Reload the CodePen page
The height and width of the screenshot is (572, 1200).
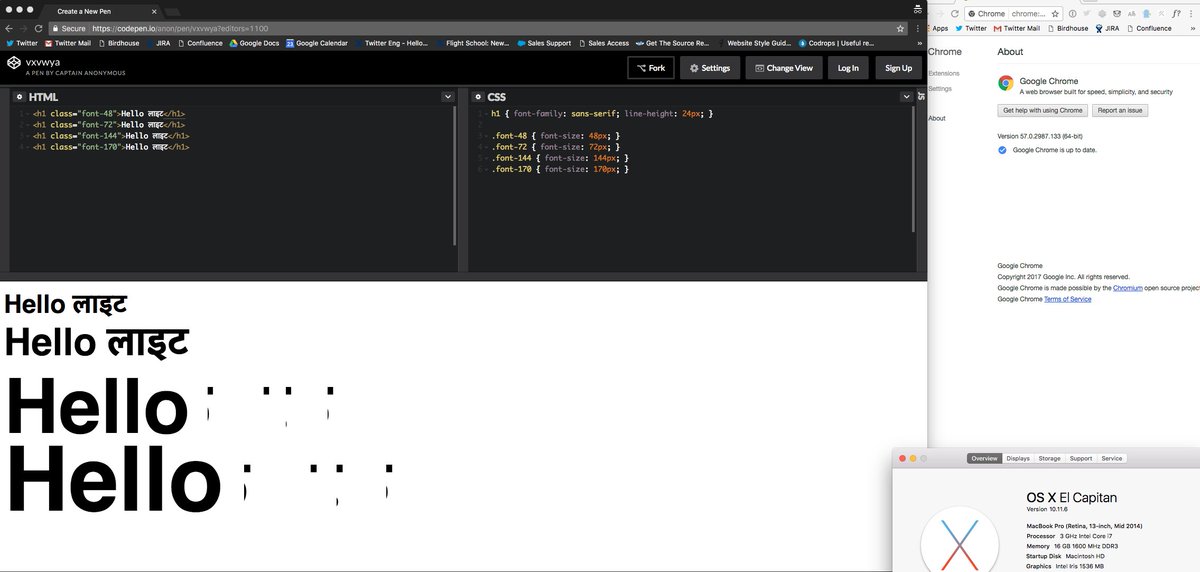[38, 28]
